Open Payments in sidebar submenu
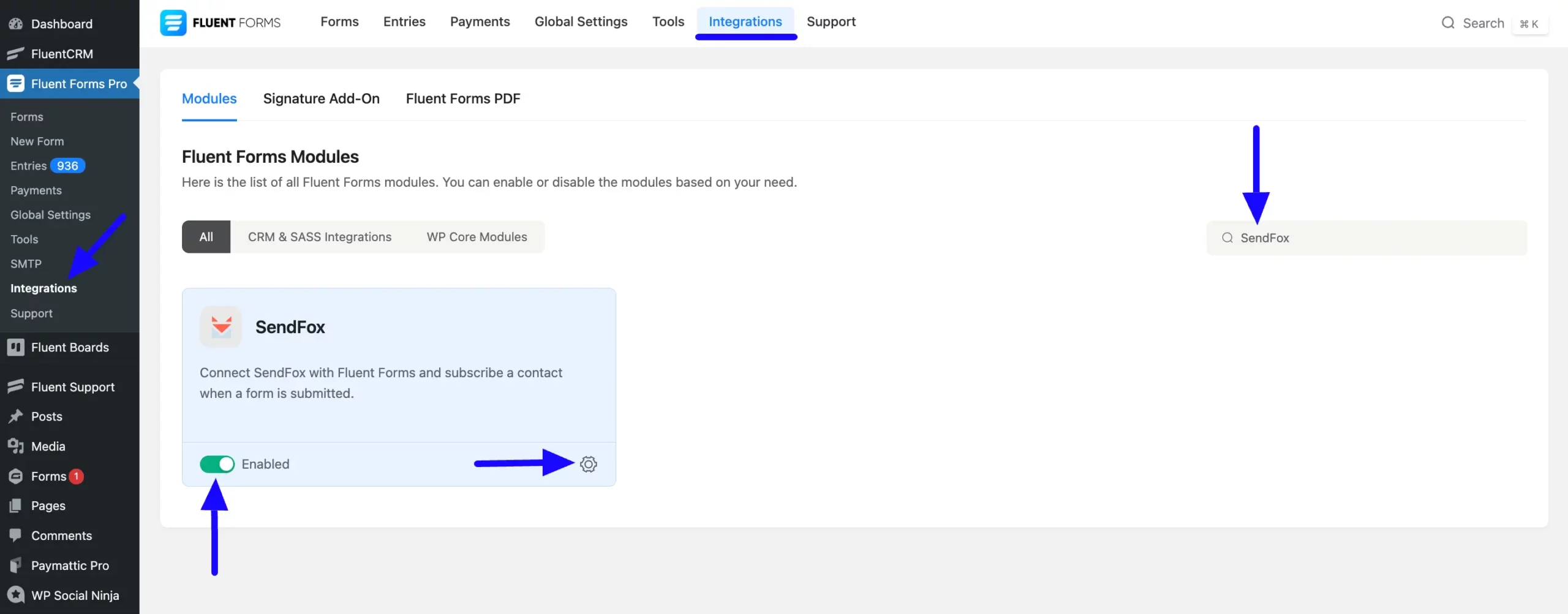 point(36,190)
